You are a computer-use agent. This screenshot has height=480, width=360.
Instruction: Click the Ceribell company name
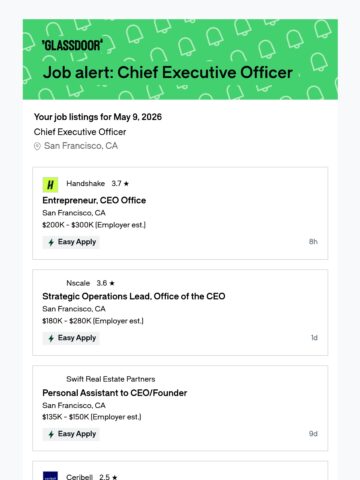click(x=79, y=477)
